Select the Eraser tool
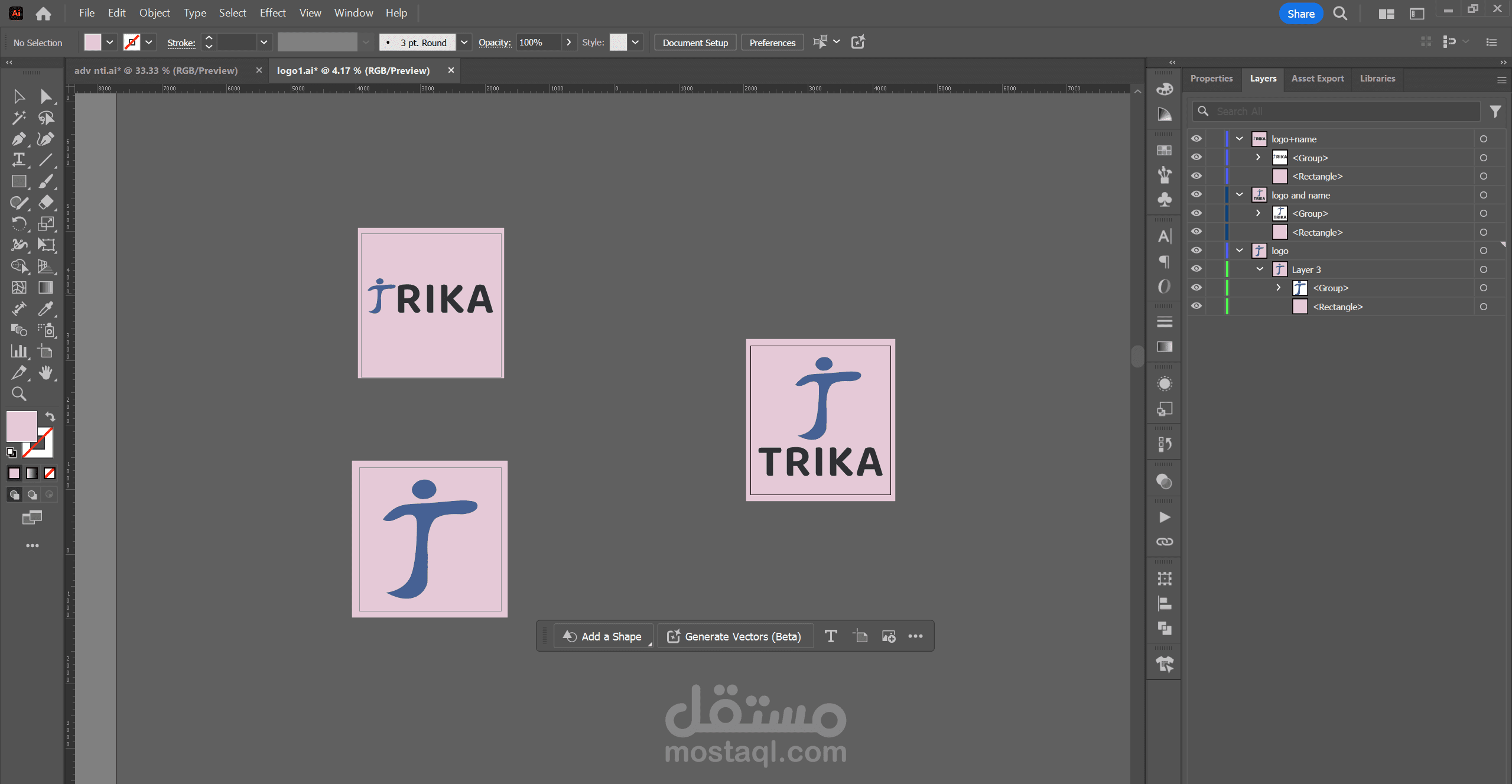 (45, 203)
